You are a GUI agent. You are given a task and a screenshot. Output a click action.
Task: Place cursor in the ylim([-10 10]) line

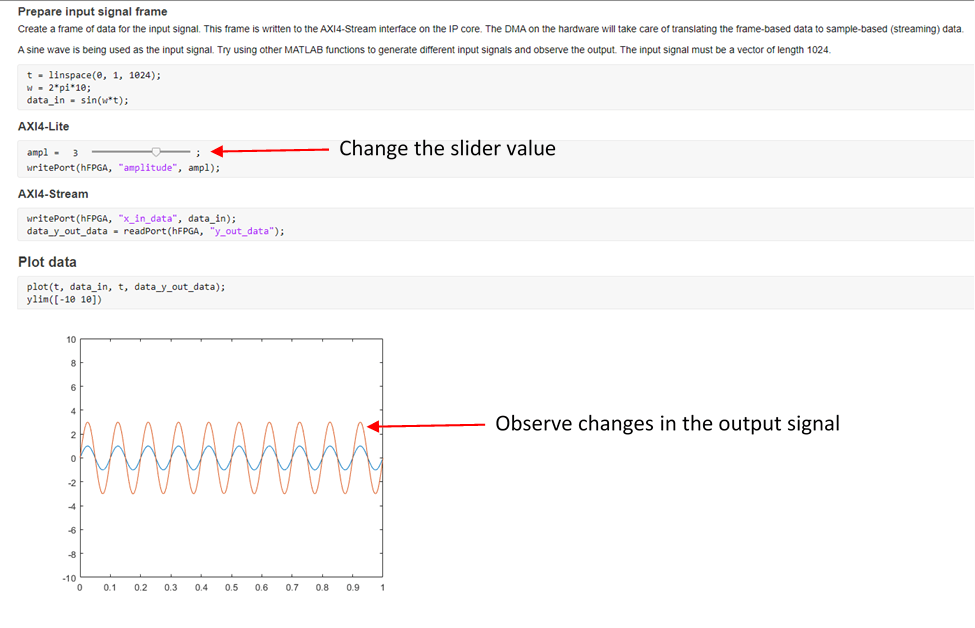pos(64,299)
